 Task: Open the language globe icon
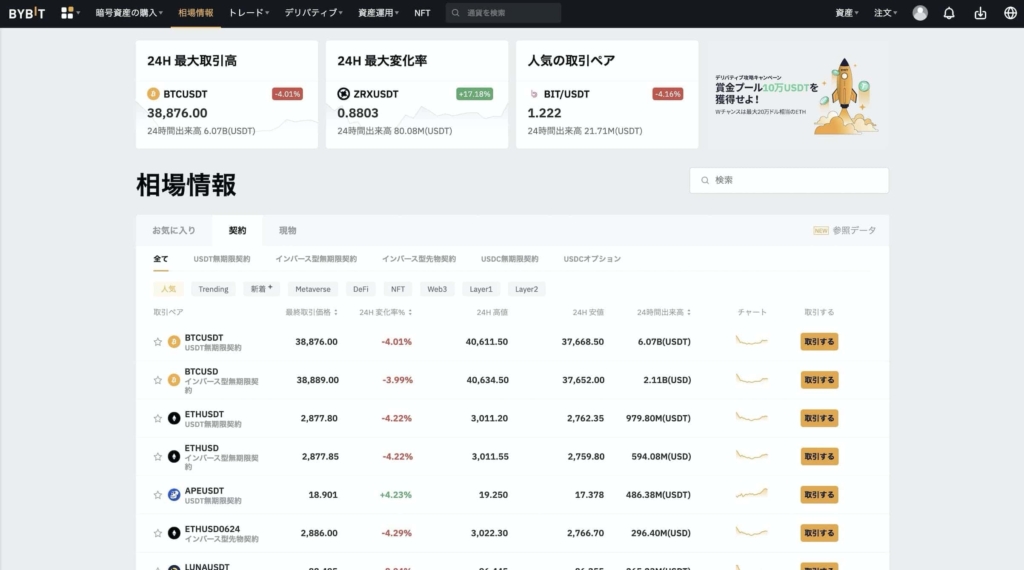click(1010, 13)
